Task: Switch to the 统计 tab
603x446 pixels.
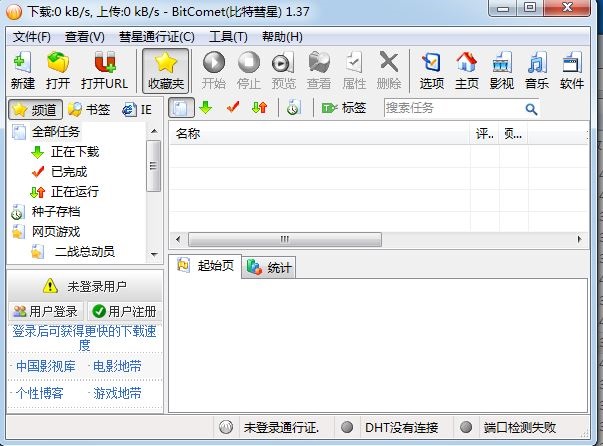Action: click(270, 267)
